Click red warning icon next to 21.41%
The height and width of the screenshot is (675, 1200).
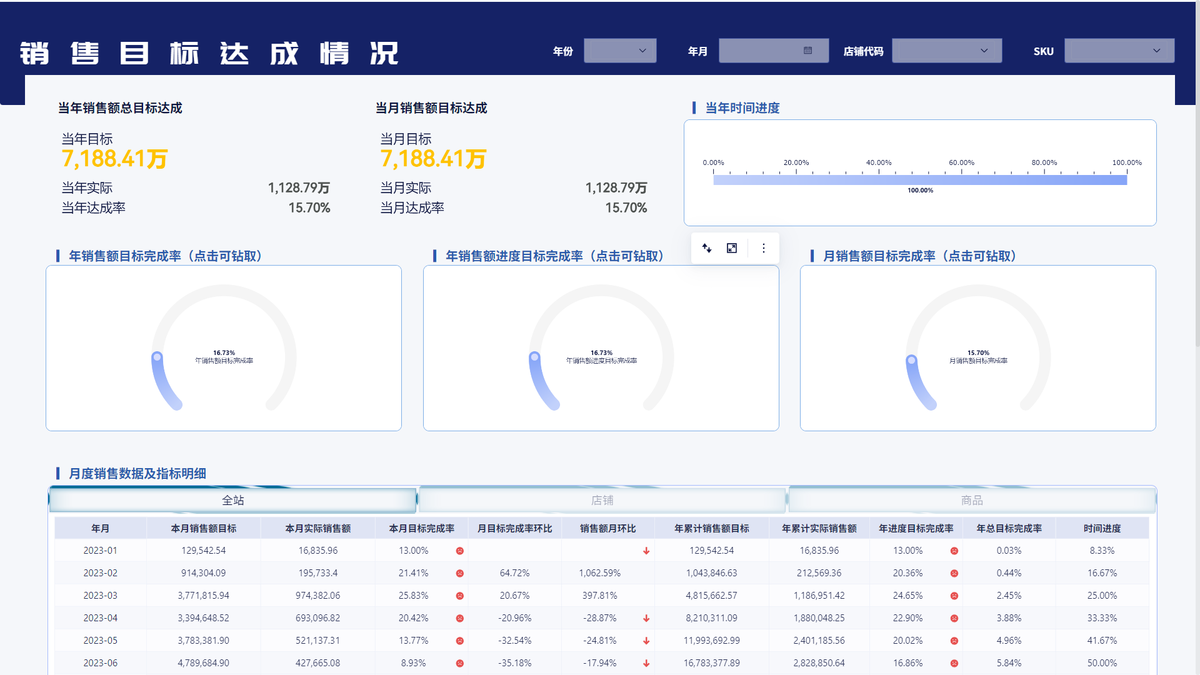coord(460,573)
